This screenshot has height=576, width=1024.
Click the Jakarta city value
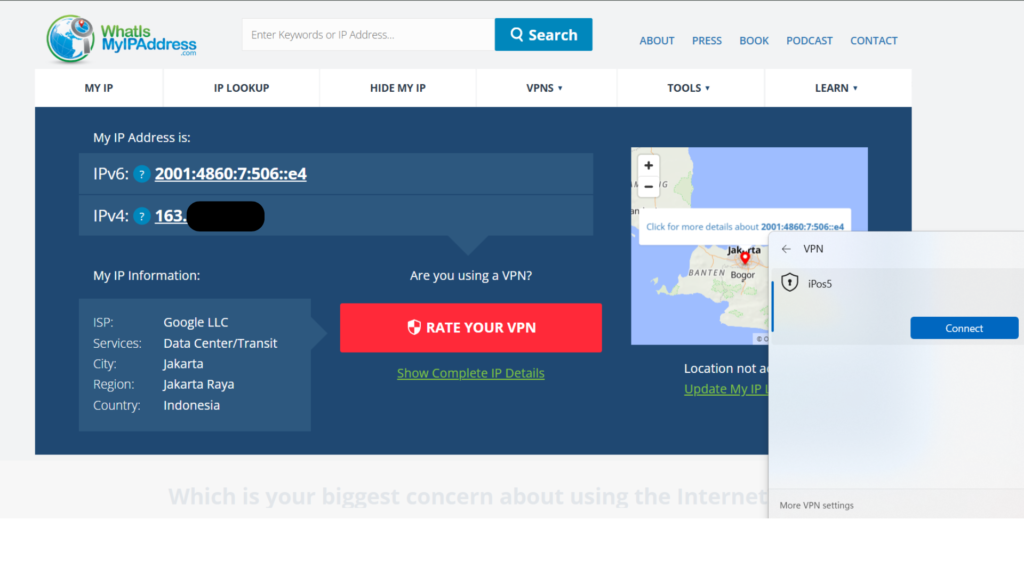click(x=183, y=364)
